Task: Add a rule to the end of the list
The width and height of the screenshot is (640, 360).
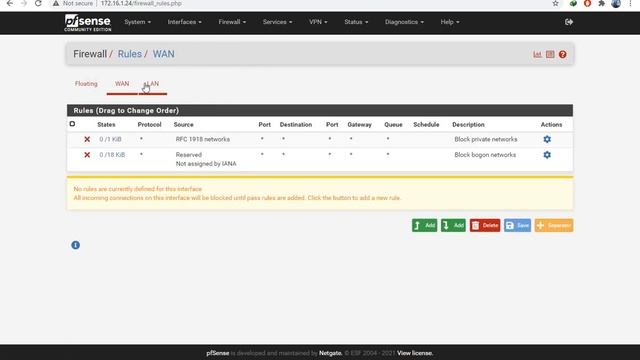Action: 453,225
